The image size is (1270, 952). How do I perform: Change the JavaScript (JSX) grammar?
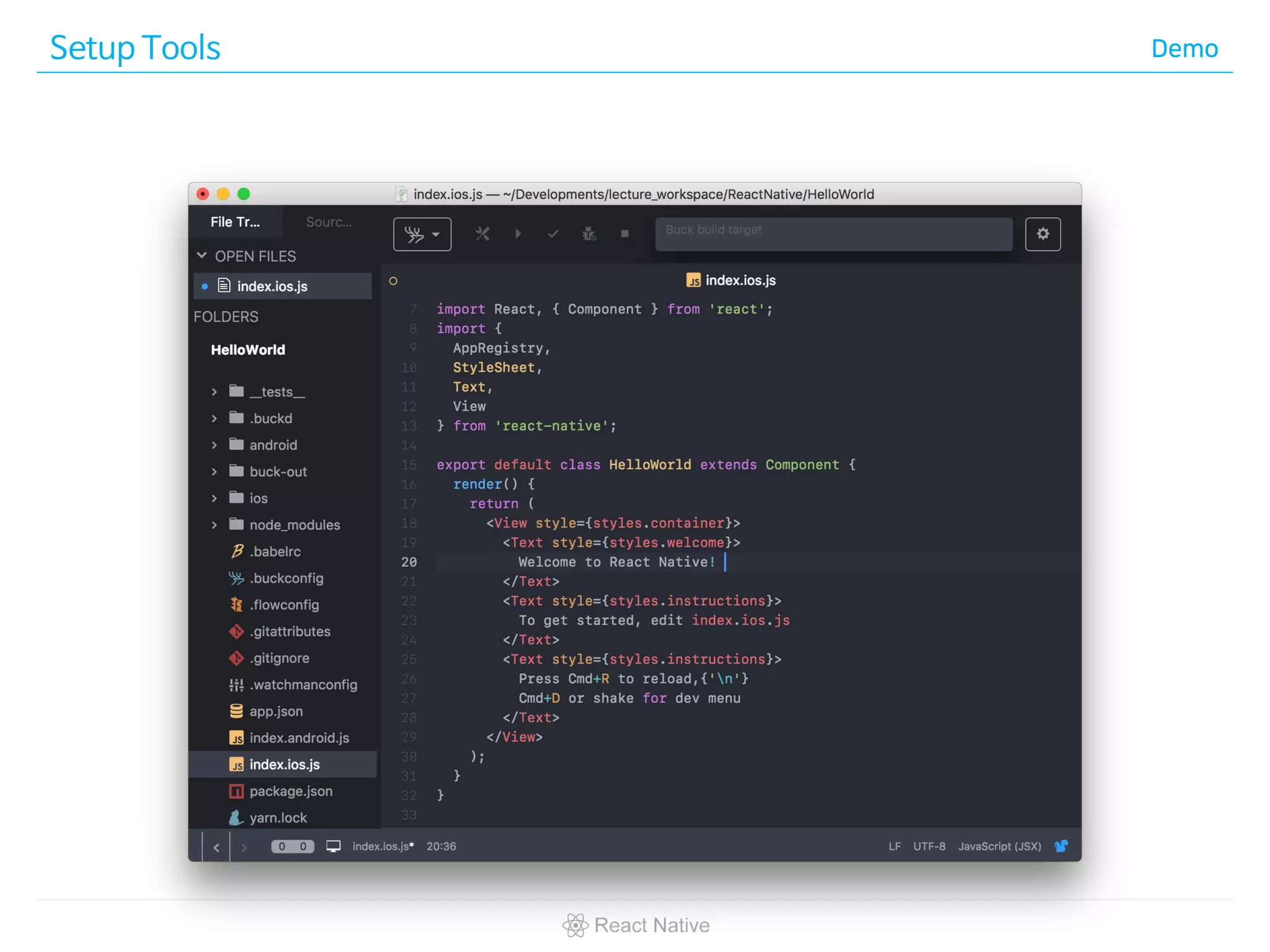tap(1000, 846)
